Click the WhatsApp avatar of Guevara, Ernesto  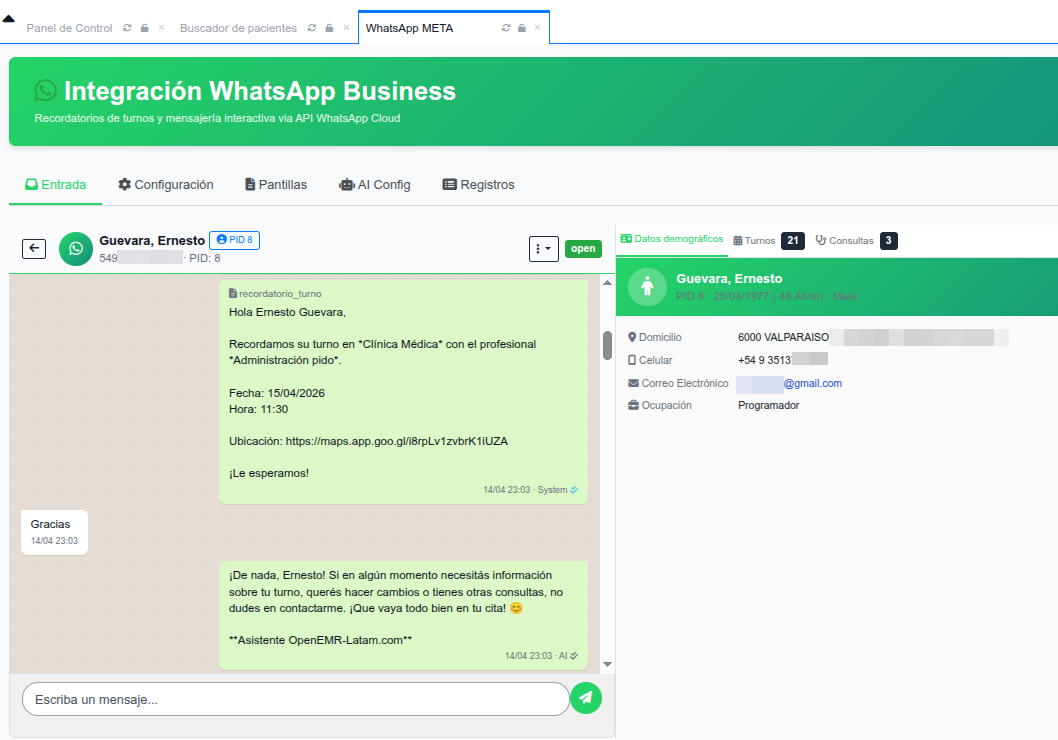76,249
